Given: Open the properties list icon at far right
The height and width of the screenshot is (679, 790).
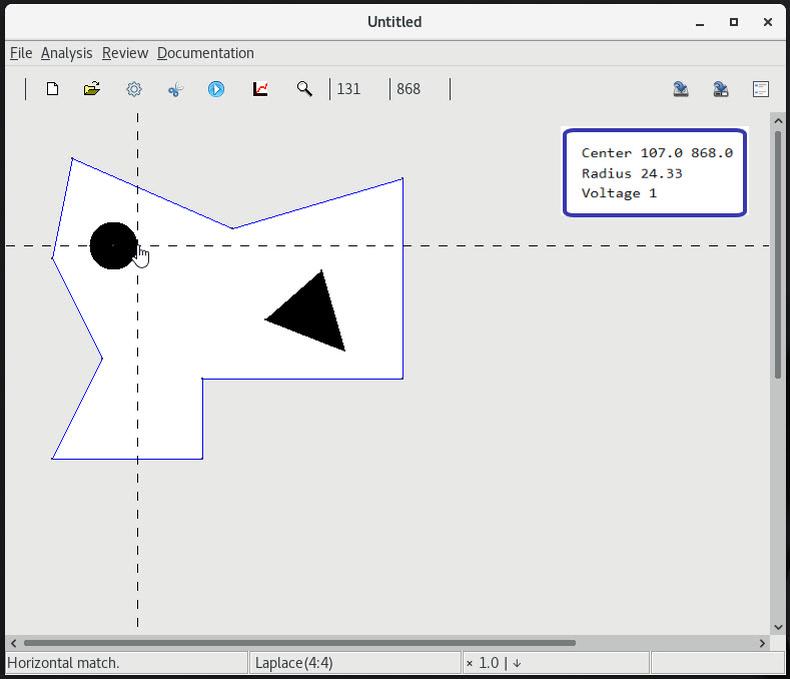Looking at the screenshot, I should click(760, 89).
